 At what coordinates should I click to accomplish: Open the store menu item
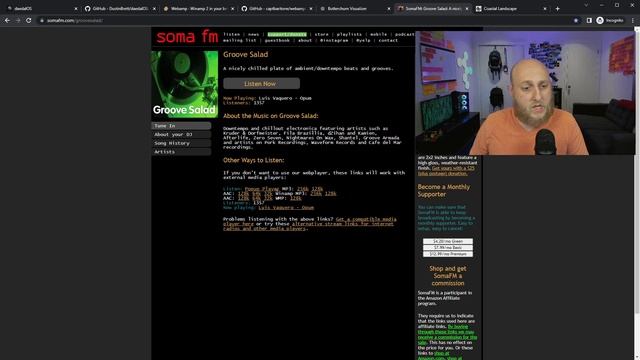321,34
